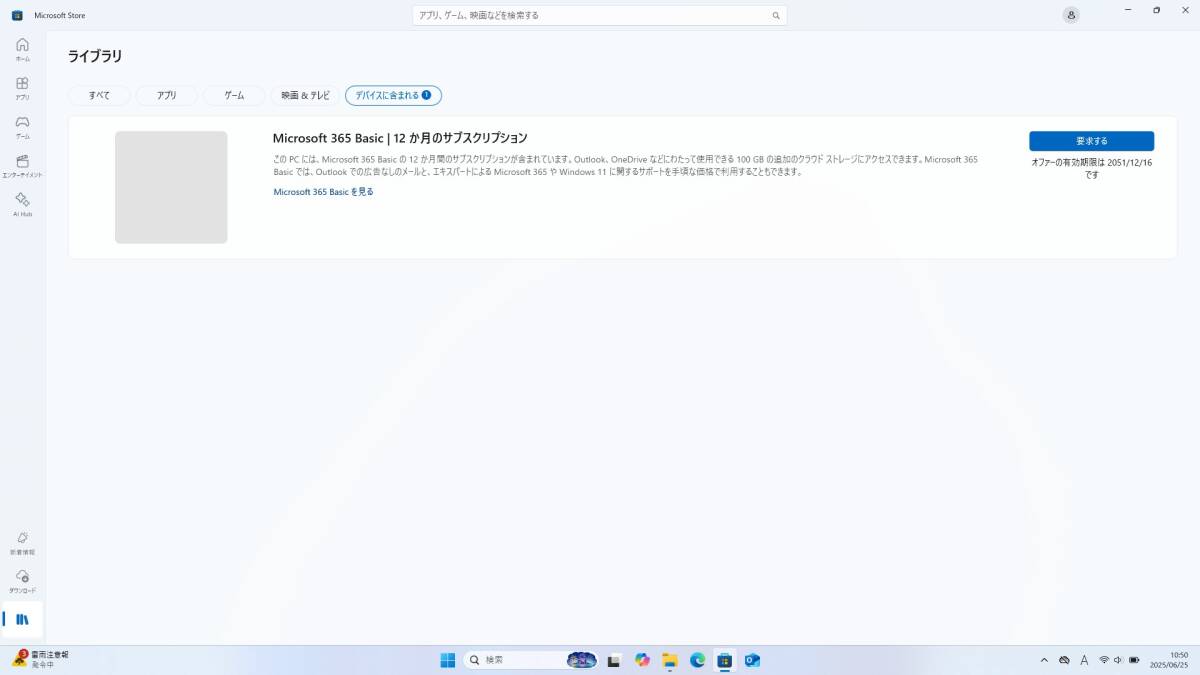
Task: Select the 映画 & テレビ filter tab
Action: tap(305, 95)
